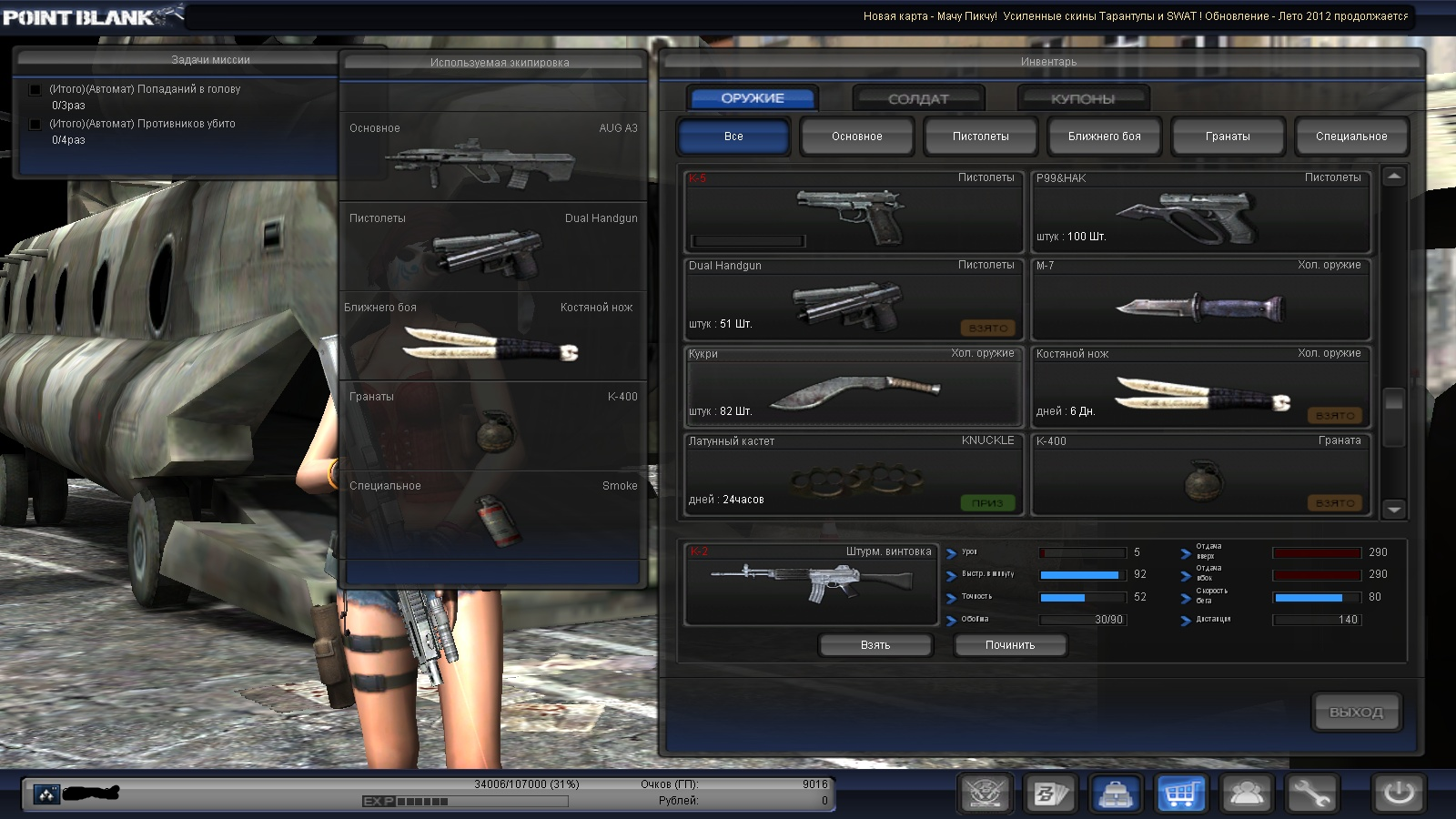
Task: Click the equipped Костяной нож melee slot
Action: click(x=493, y=336)
